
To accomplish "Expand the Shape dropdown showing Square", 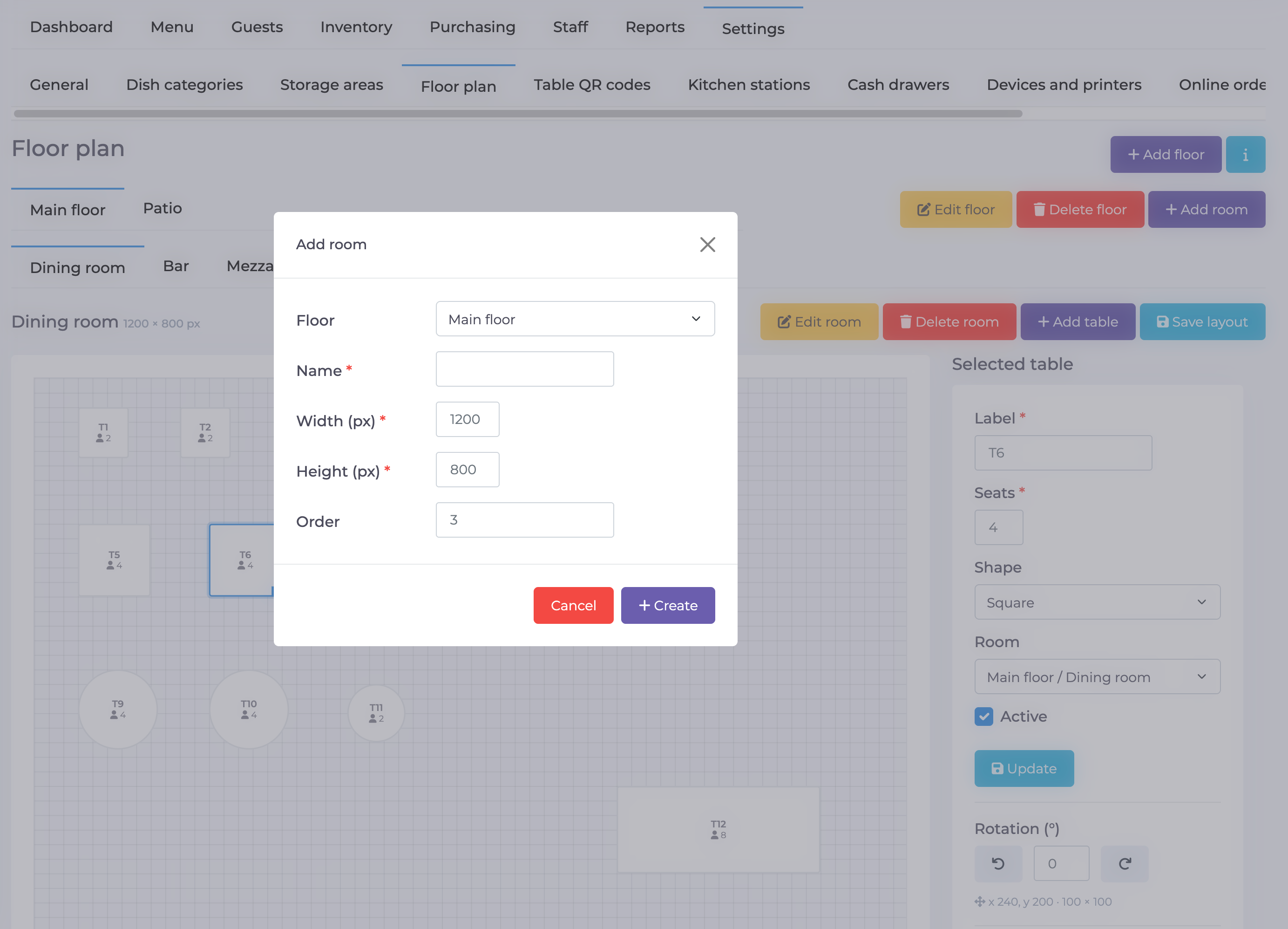I will 1097,602.
